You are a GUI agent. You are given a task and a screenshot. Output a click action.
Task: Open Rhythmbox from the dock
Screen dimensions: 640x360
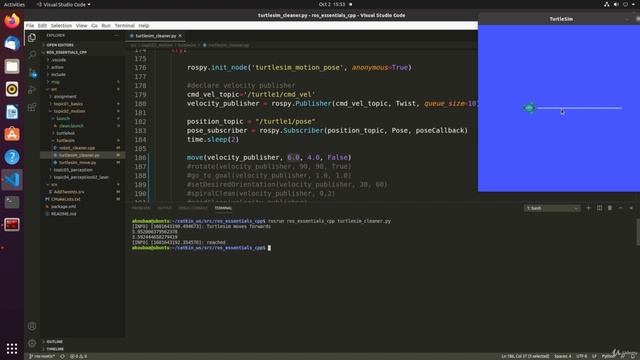[x=12, y=89]
